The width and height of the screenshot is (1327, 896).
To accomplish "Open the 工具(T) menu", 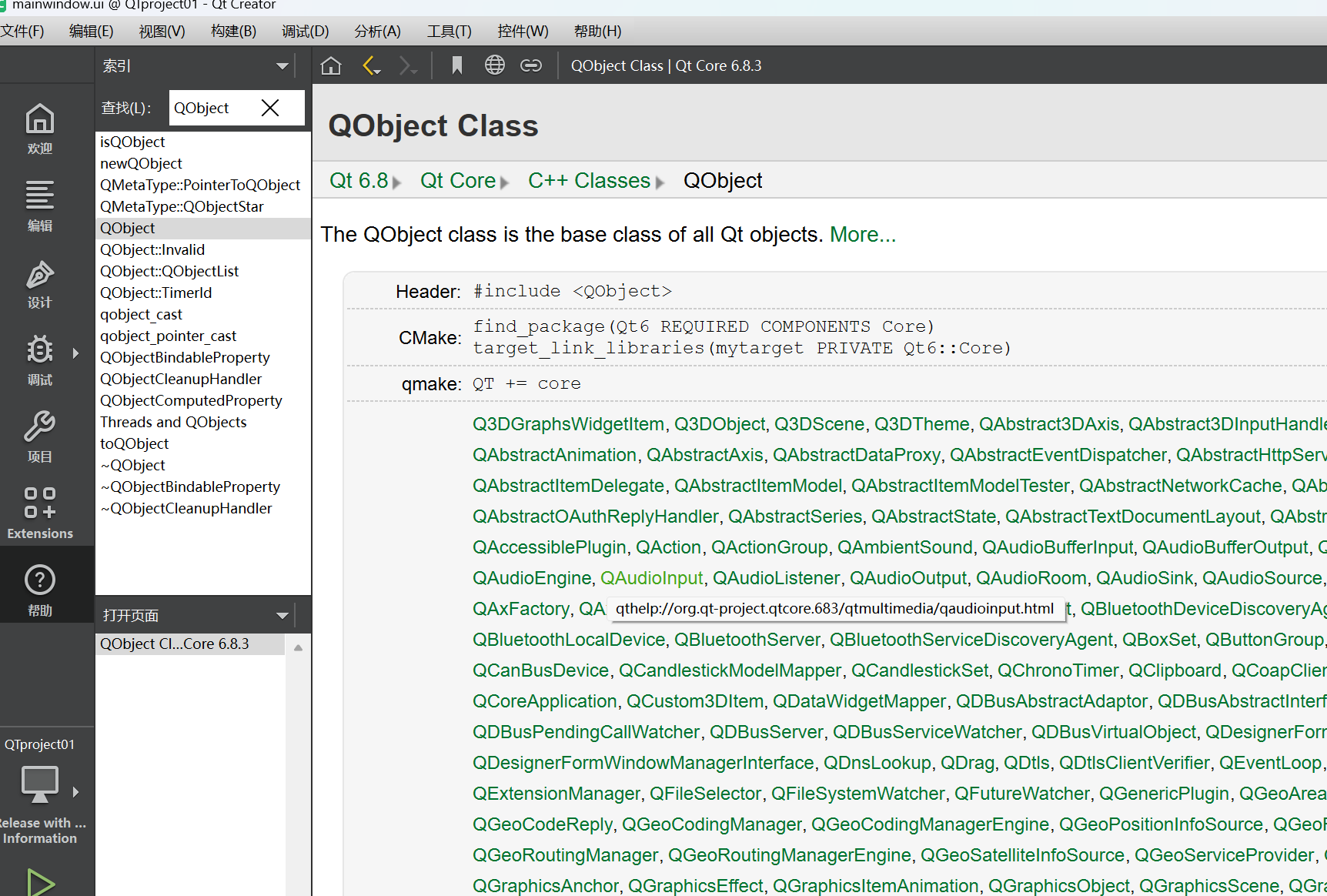I will tap(449, 32).
